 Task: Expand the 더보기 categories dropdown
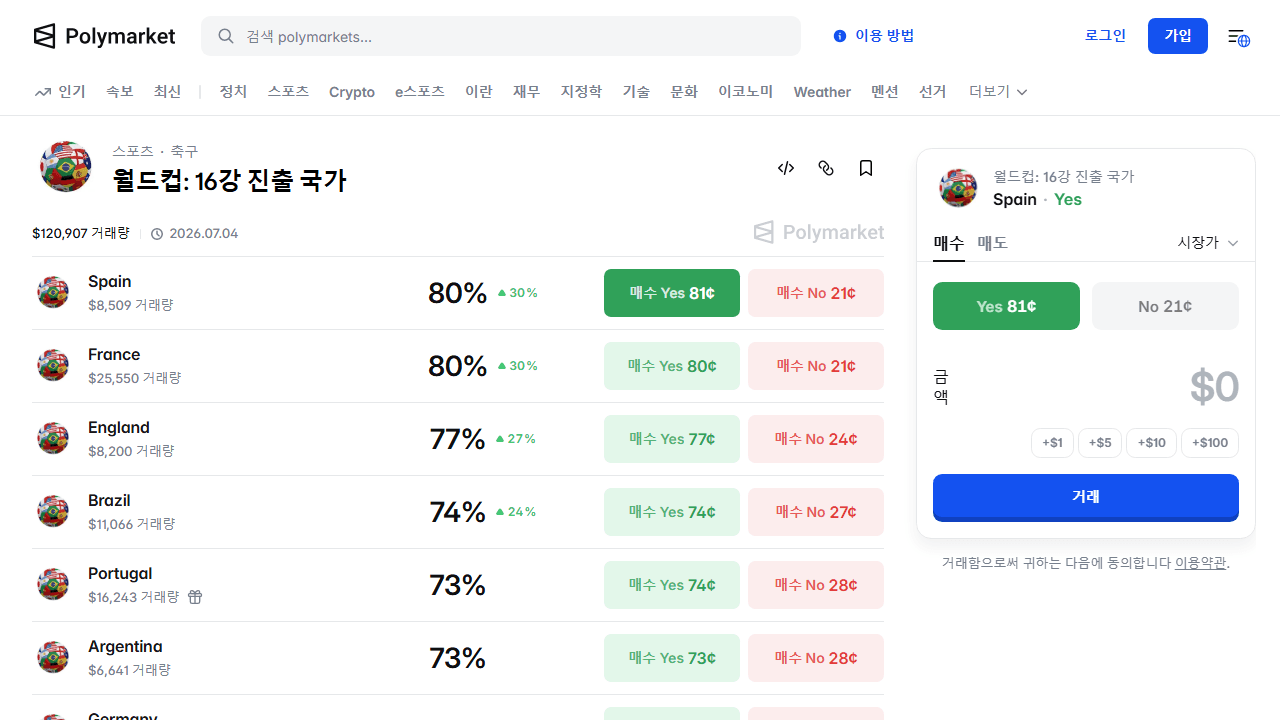998,92
